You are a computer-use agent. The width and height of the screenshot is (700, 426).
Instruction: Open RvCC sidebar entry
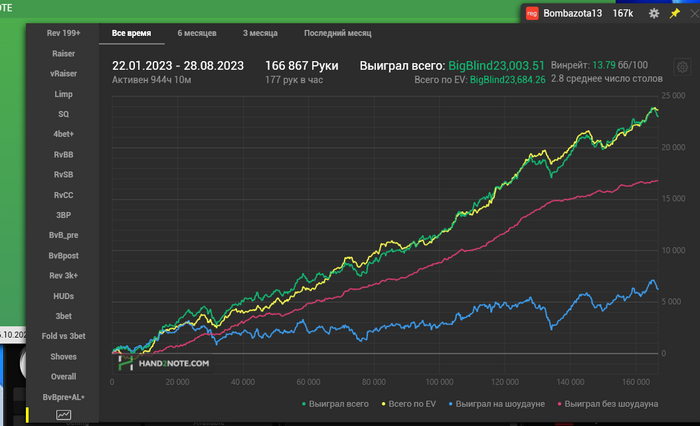63,195
